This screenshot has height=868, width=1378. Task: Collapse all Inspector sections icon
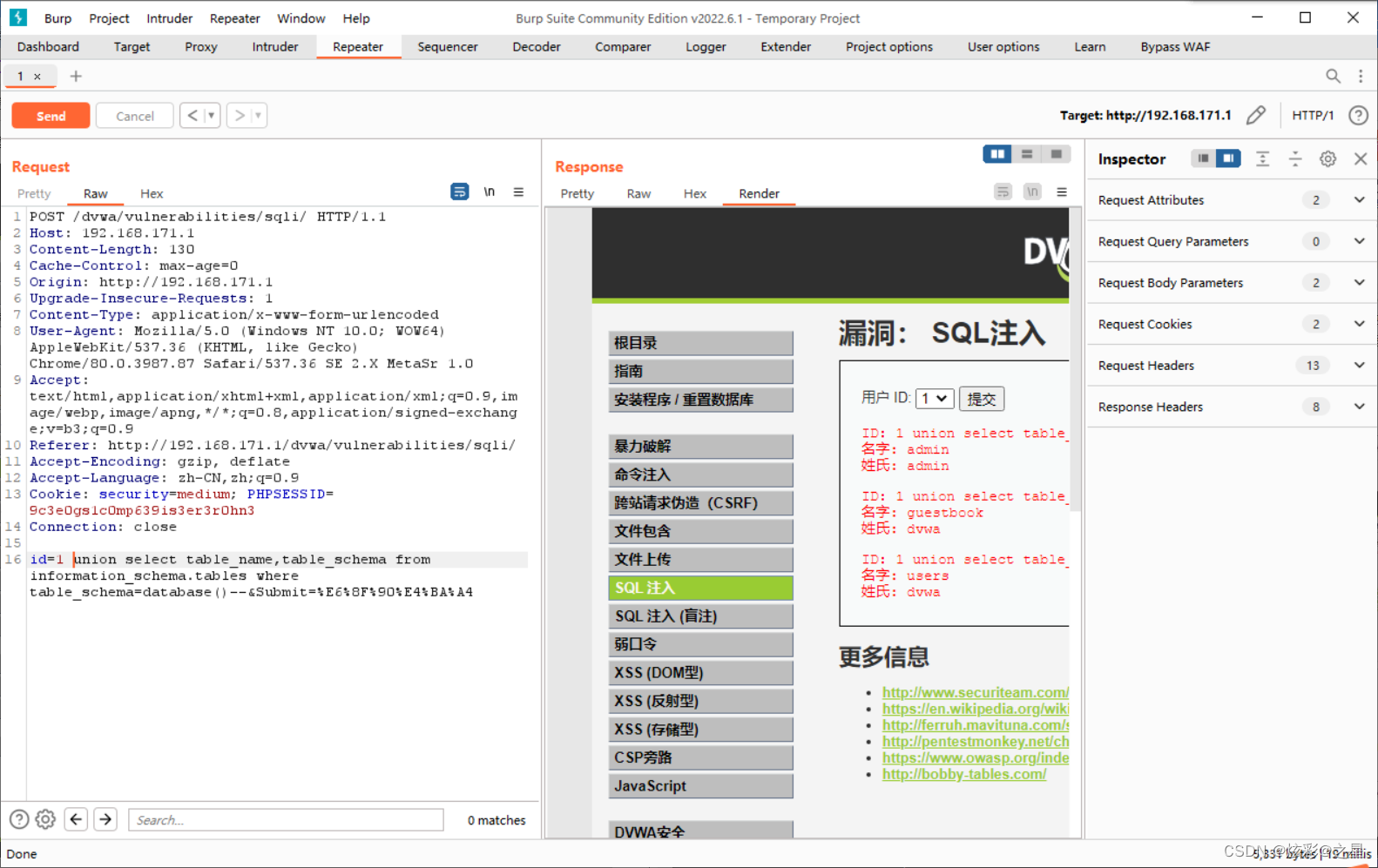click(1295, 158)
